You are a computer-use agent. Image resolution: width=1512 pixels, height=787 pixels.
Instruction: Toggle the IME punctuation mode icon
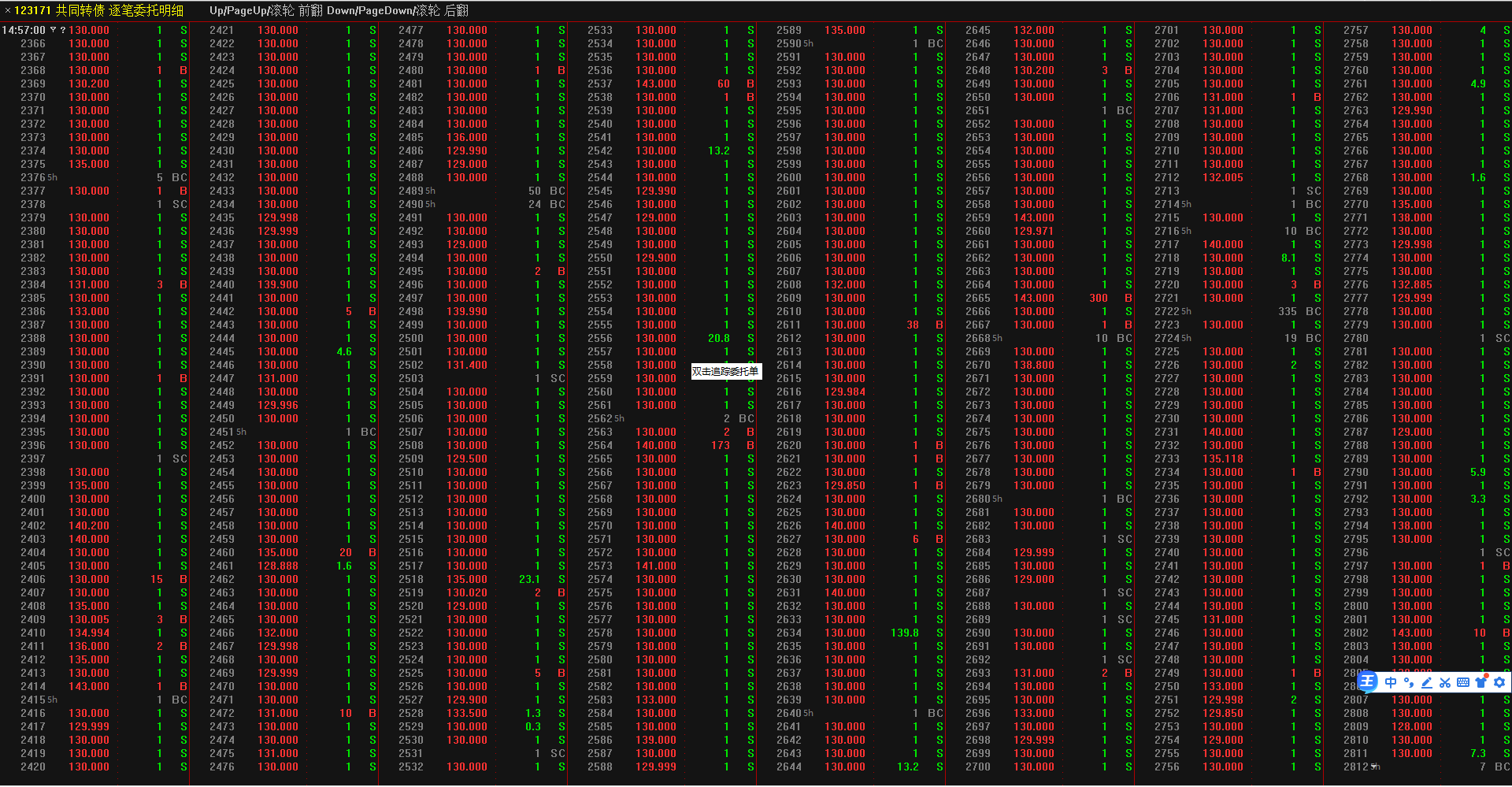click(x=1409, y=682)
